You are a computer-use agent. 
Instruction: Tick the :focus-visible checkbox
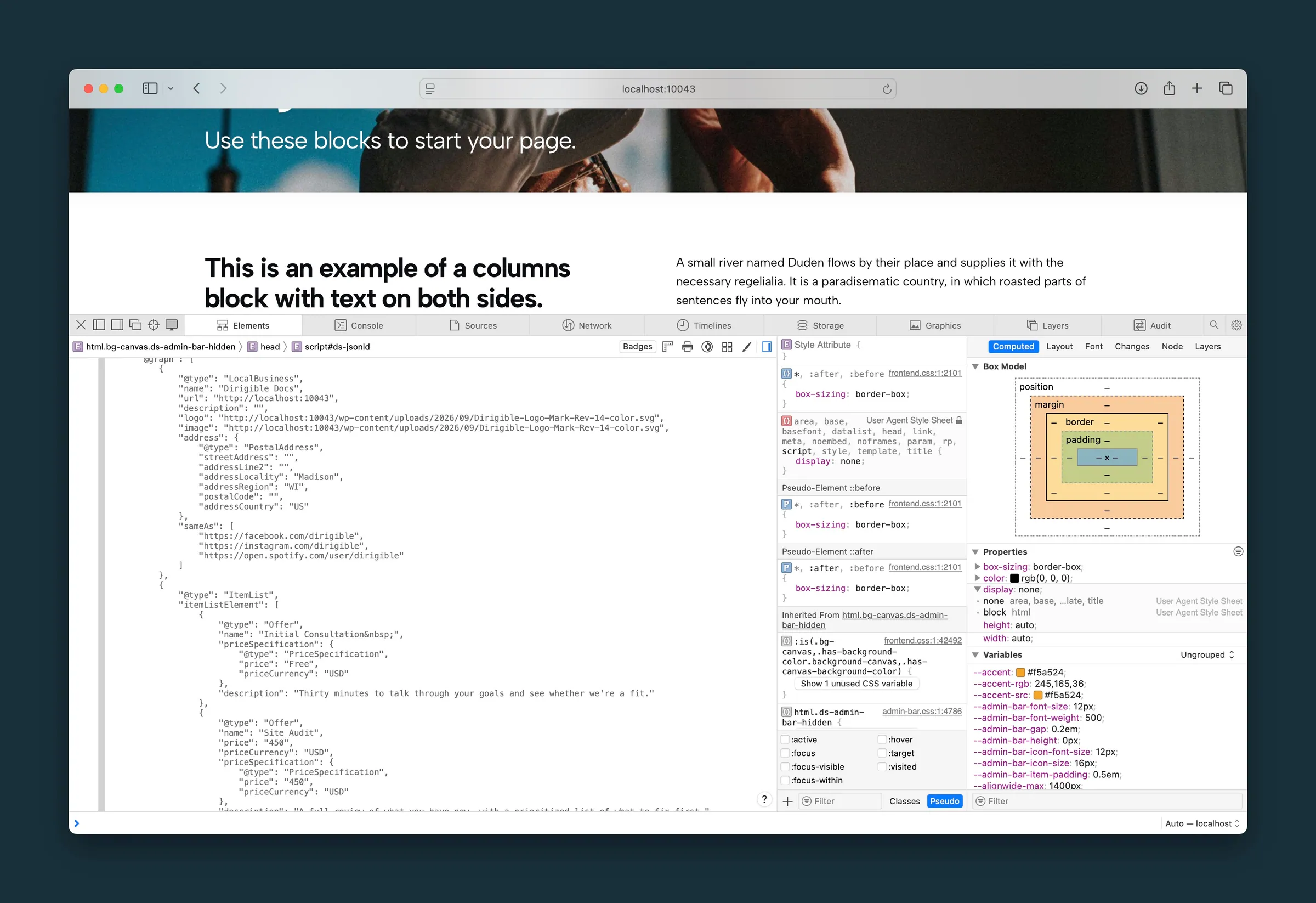tap(785, 766)
